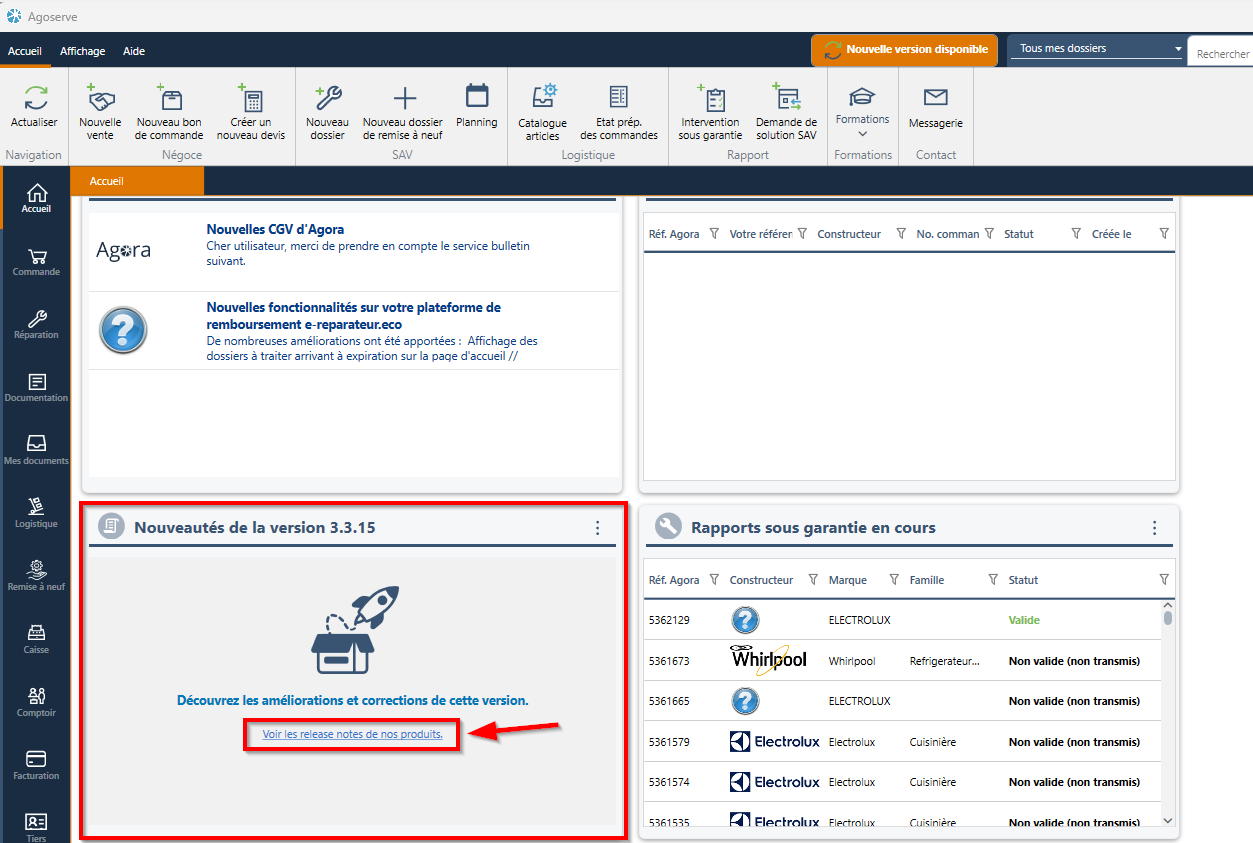Open Réparation in the sidebar

[36, 325]
